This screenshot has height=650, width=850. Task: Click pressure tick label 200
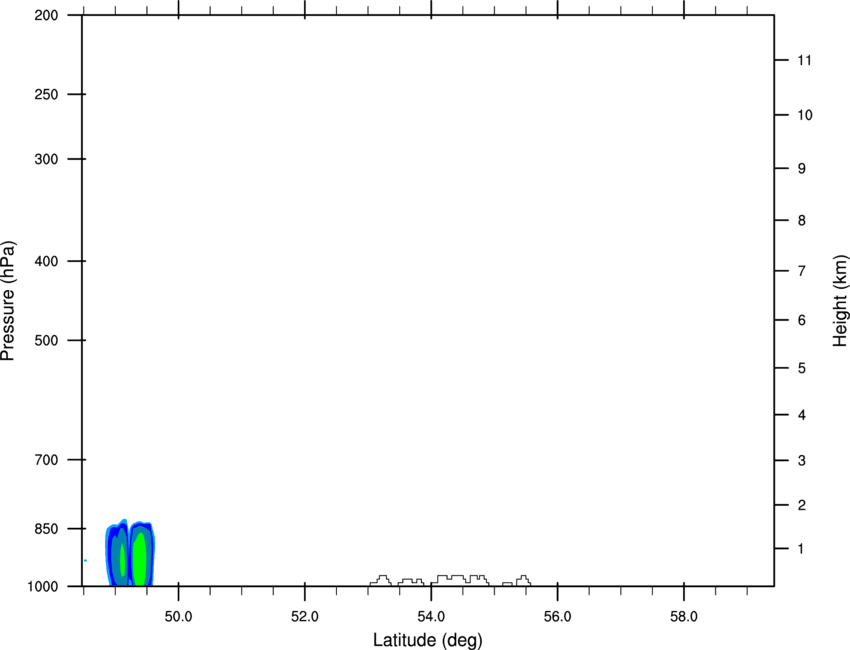click(46, 15)
